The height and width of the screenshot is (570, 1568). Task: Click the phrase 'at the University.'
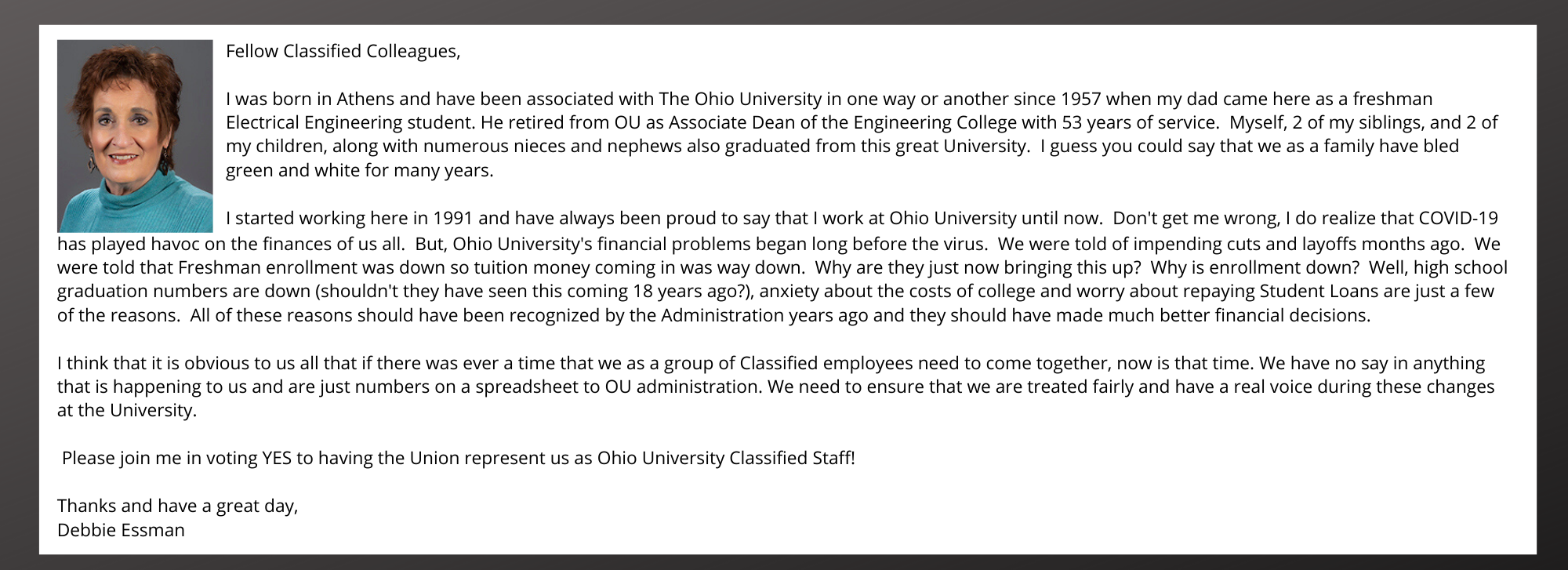(127, 411)
